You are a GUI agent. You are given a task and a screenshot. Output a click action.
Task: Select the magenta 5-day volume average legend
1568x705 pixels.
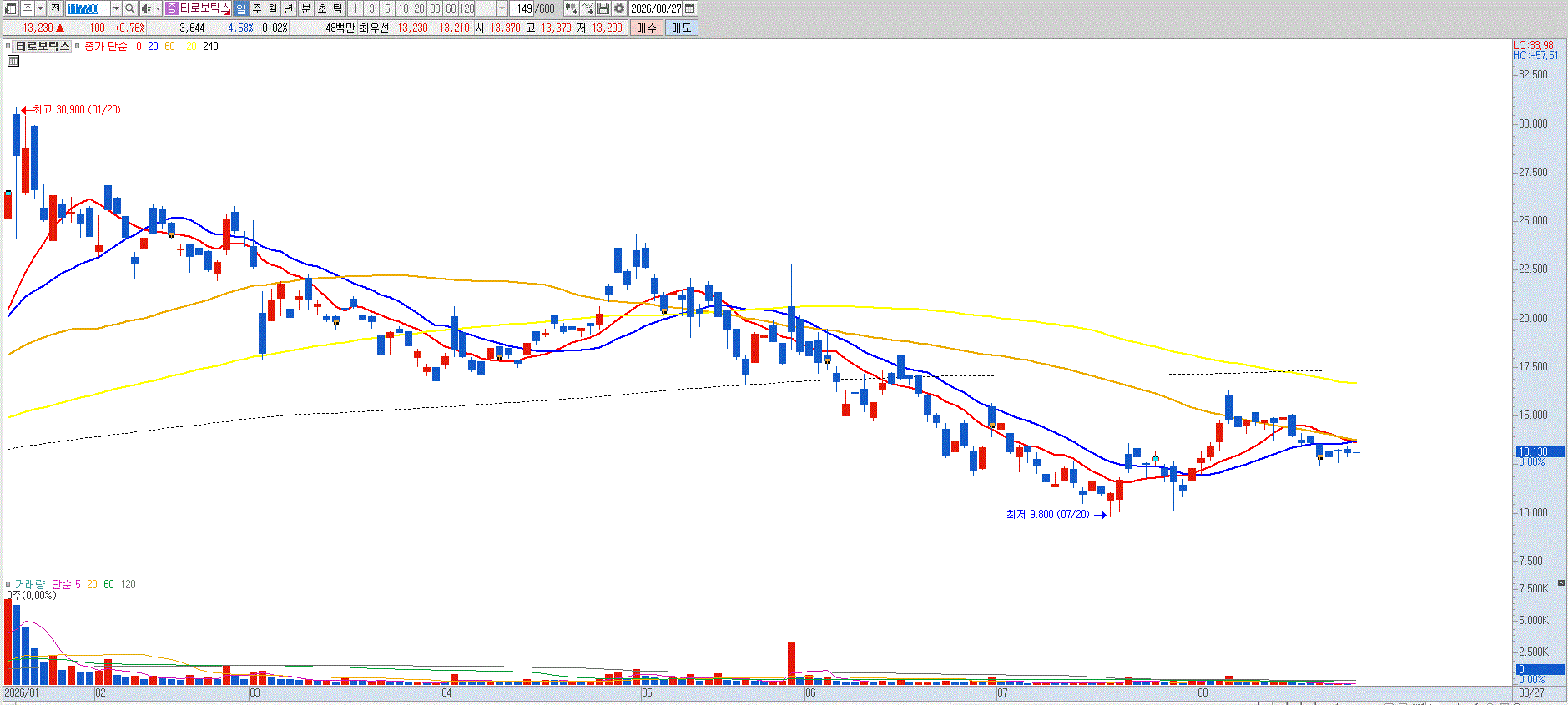click(x=78, y=584)
